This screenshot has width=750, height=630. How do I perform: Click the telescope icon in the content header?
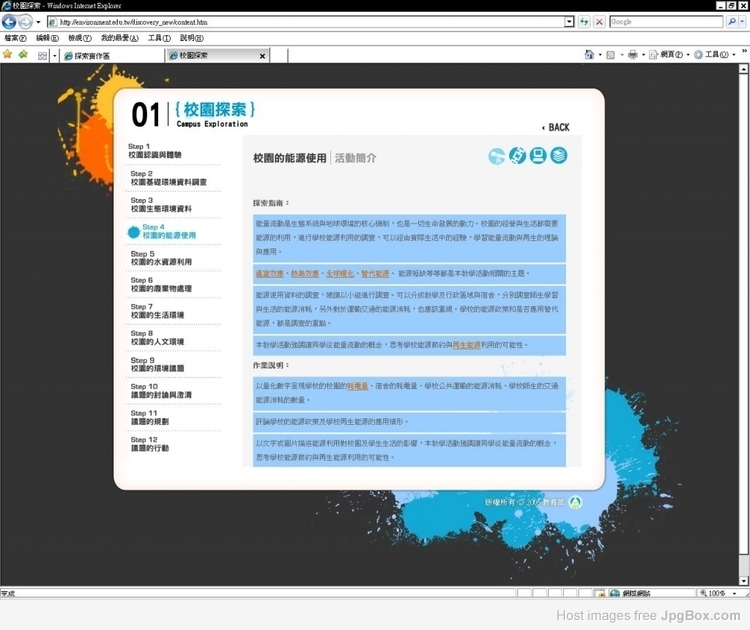497,156
